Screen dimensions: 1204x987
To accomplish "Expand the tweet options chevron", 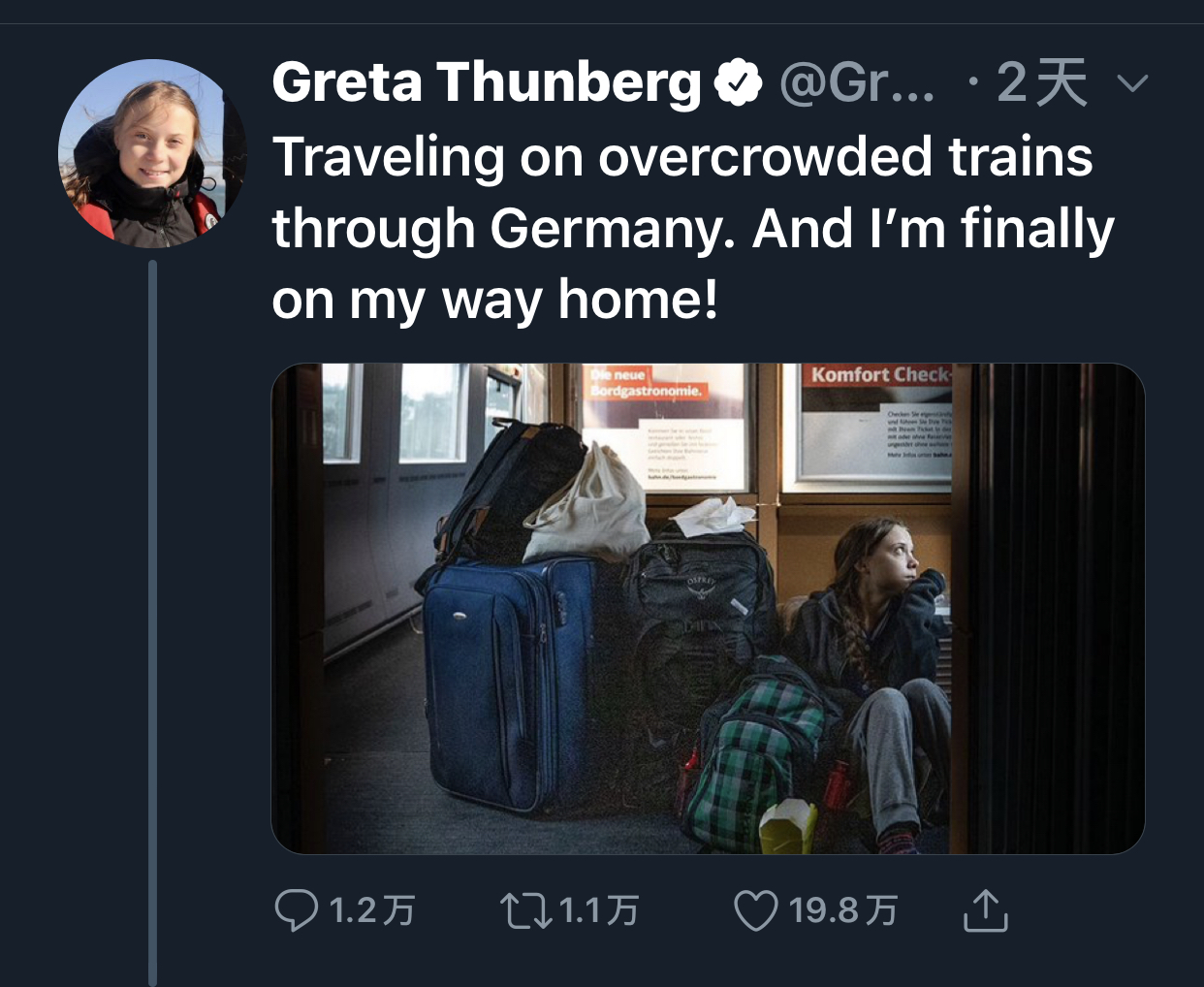I will [1131, 83].
